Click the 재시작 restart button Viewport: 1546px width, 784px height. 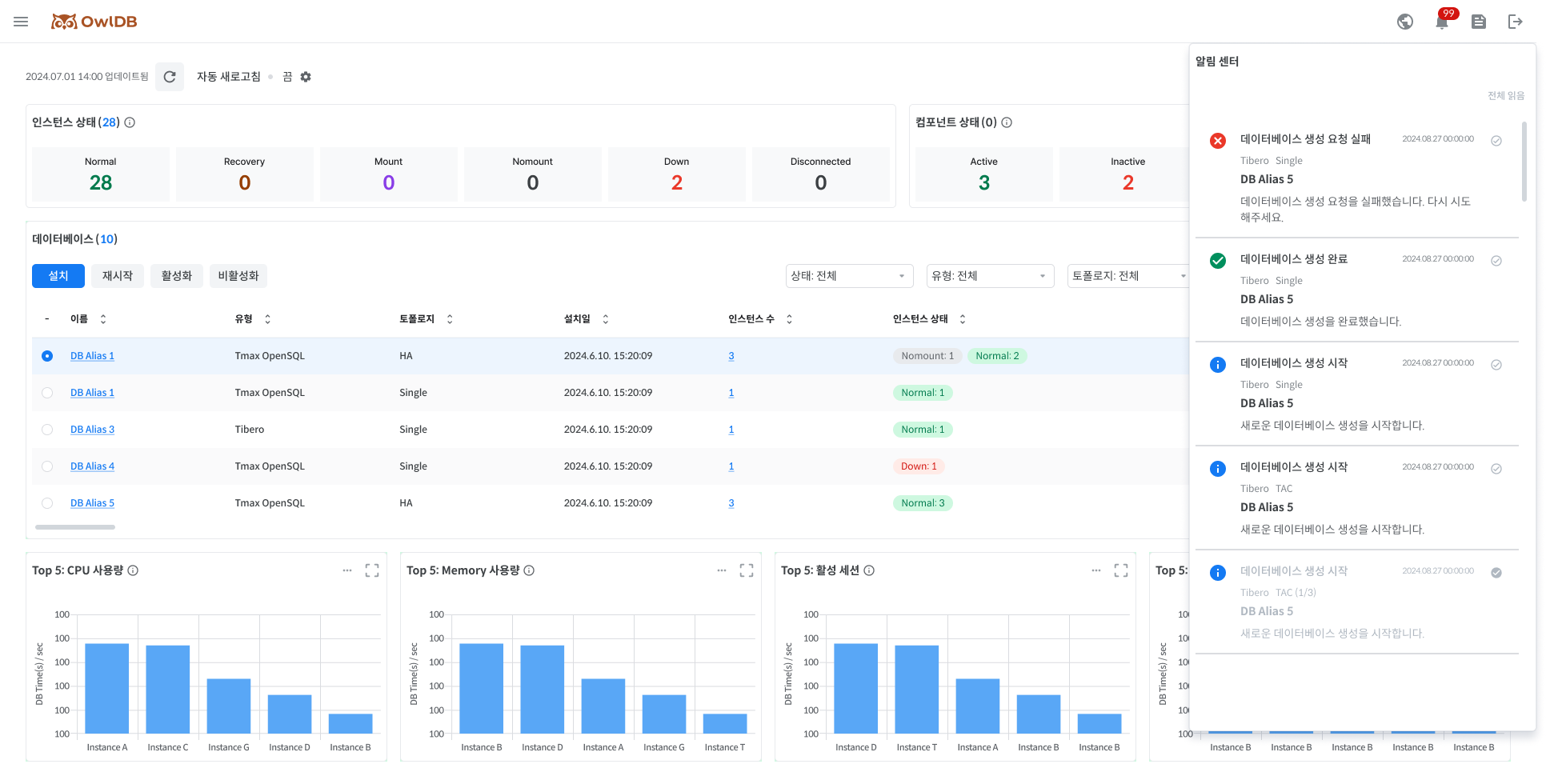[x=118, y=276]
